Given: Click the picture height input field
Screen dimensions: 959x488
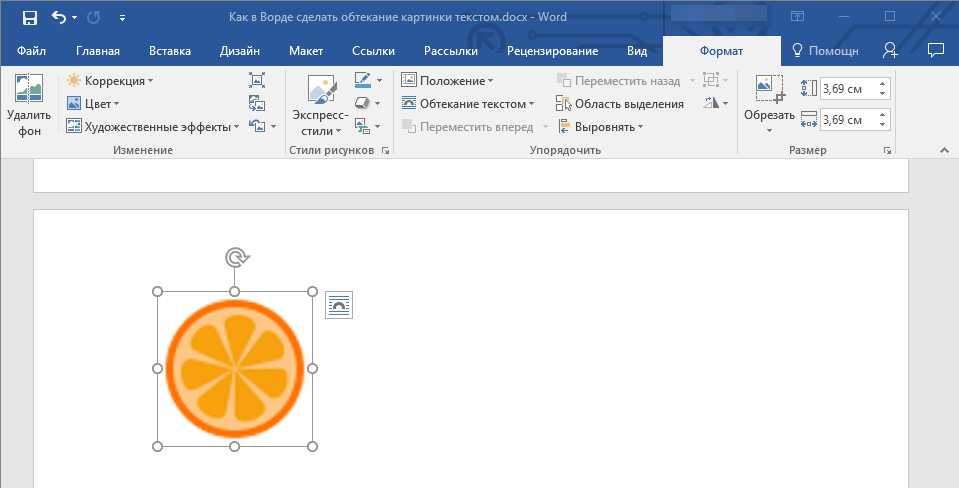Looking at the screenshot, I should click(x=847, y=88).
